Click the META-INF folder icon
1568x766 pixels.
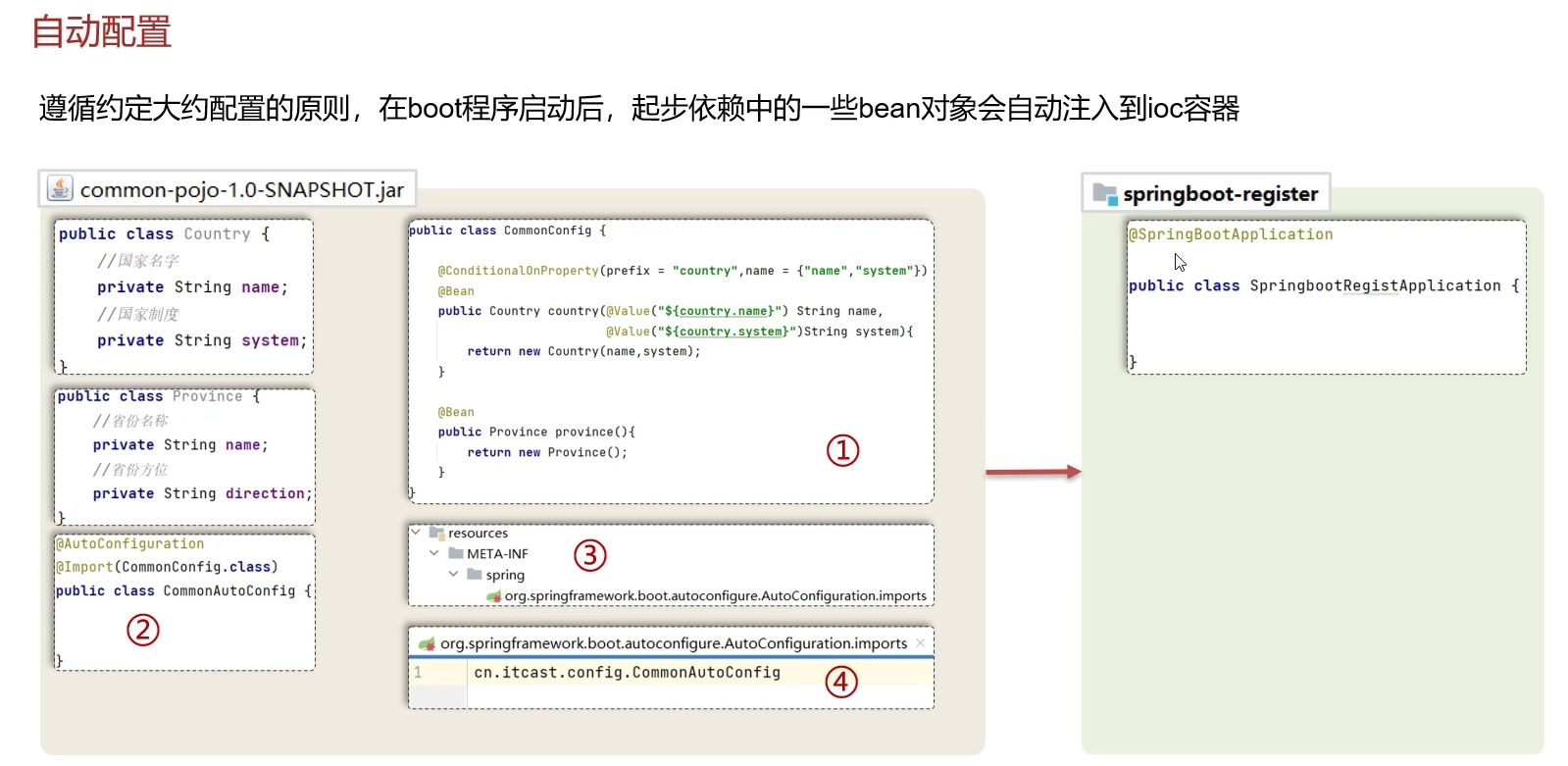pos(456,554)
